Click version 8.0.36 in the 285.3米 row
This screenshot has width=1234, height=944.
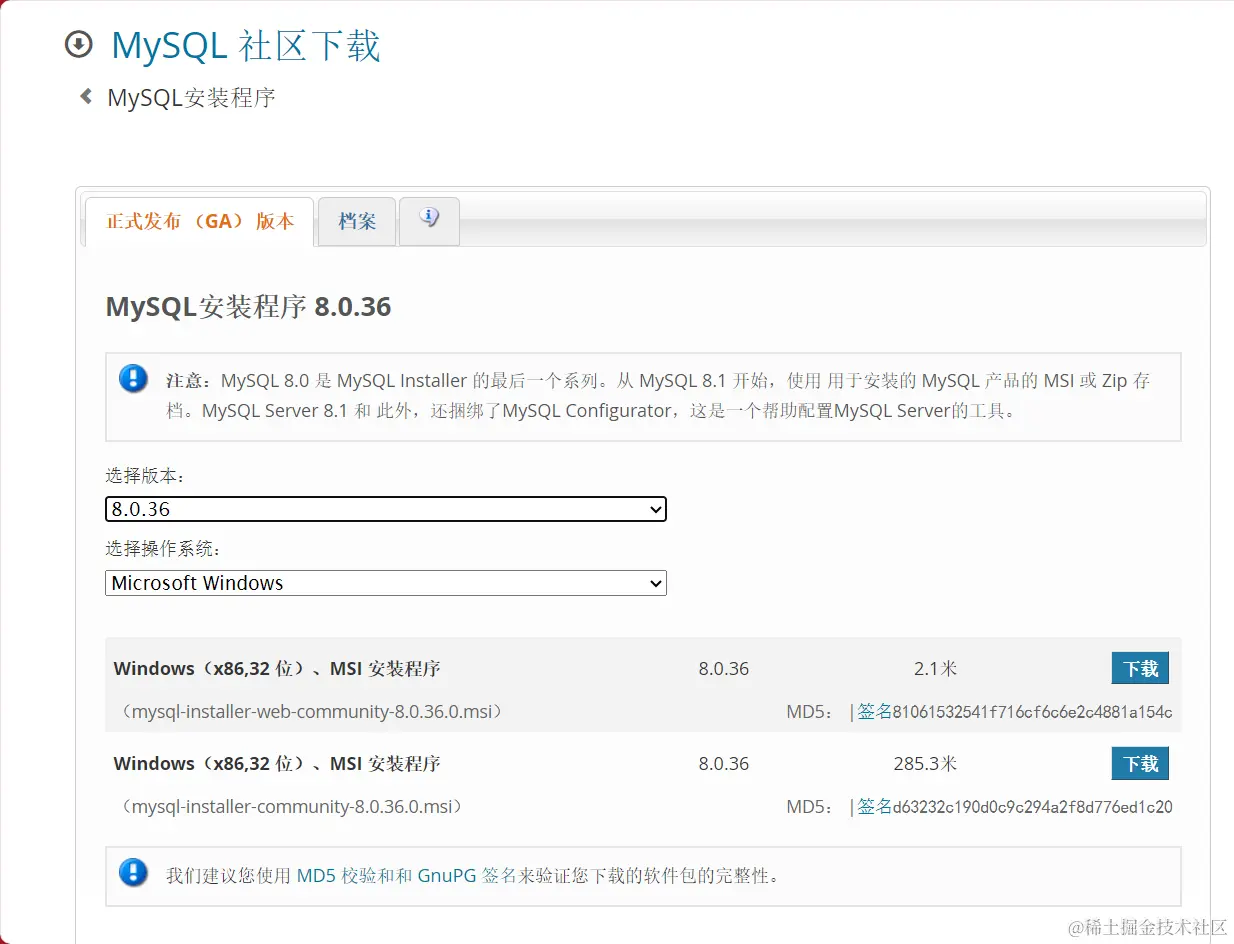click(x=724, y=764)
